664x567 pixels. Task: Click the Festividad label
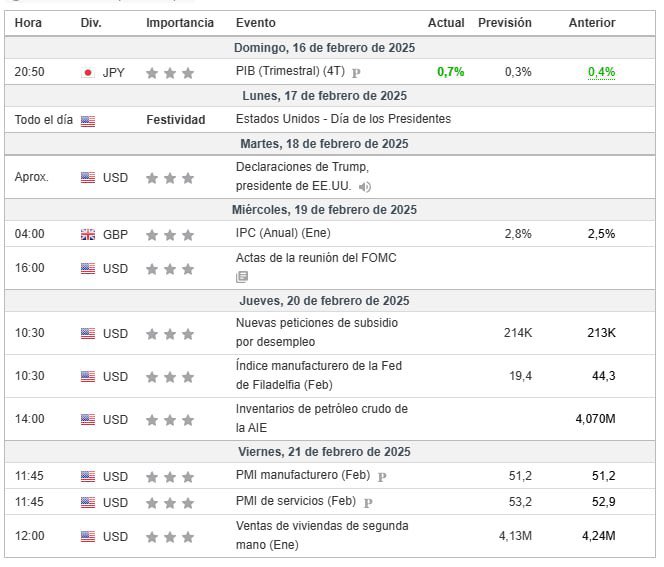176,120
